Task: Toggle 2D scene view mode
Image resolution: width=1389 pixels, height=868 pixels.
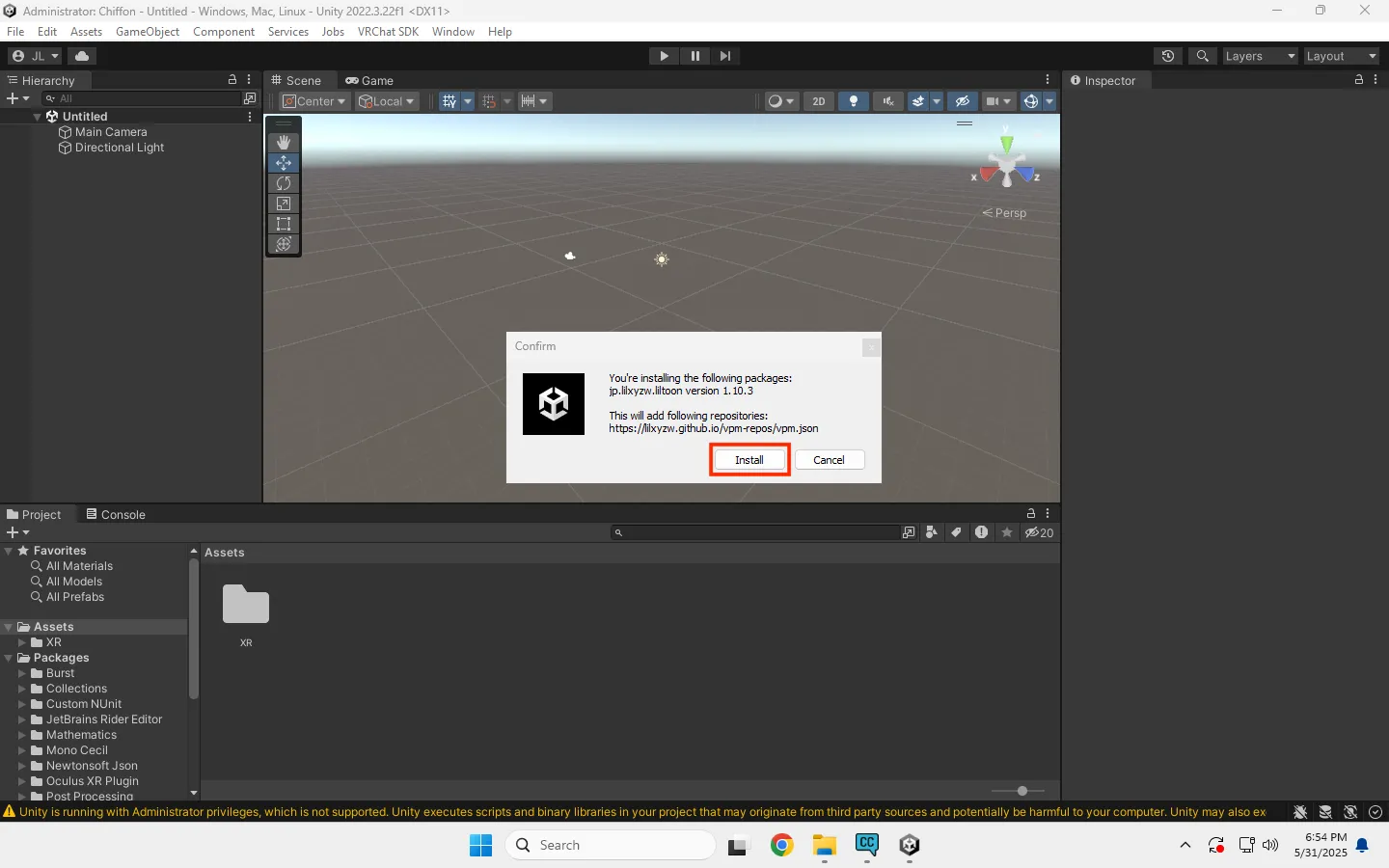Action: (819, 101)
